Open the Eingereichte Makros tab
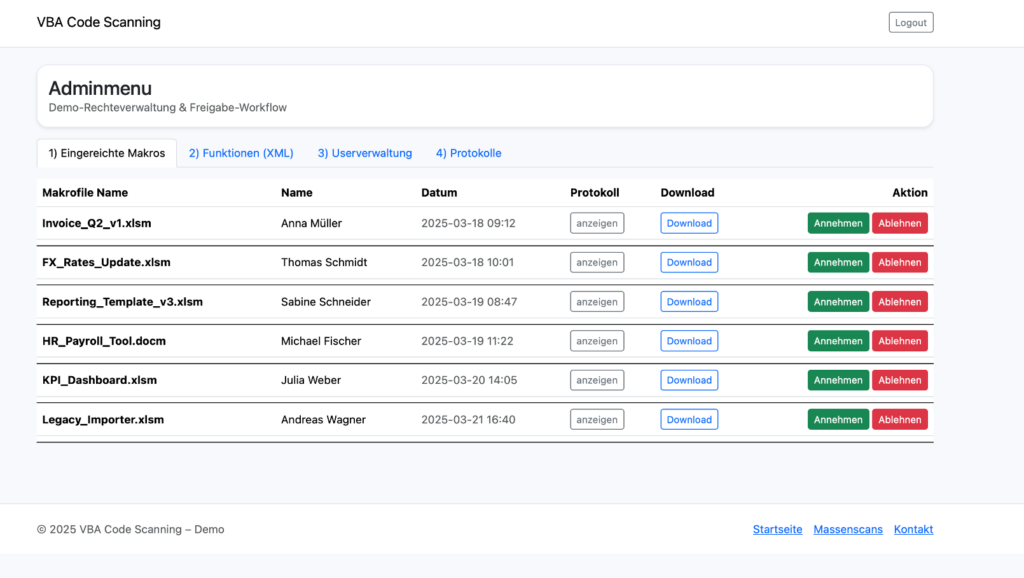Image resolution: width=1024 pixels, height=578 pixels. (106, 153)
